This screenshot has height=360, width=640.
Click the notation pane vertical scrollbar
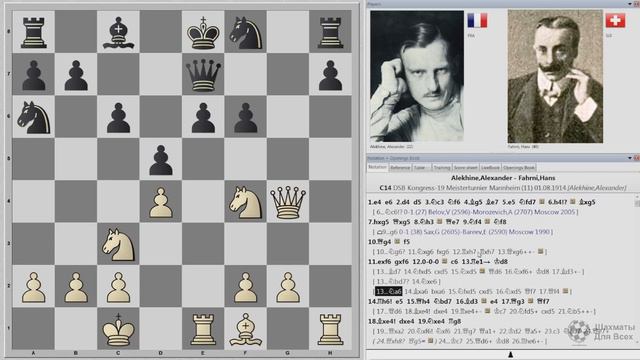pos(637,269)
